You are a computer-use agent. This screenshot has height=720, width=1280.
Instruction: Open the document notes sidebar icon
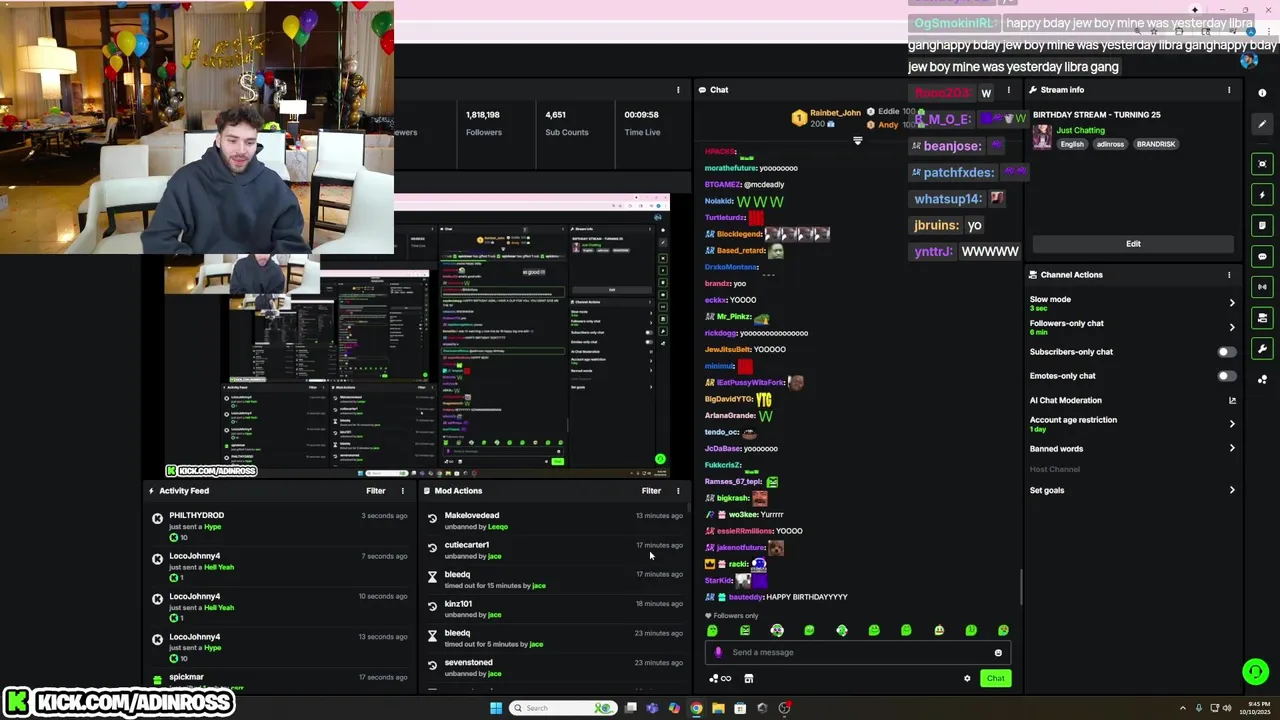tap(1262, 226)
